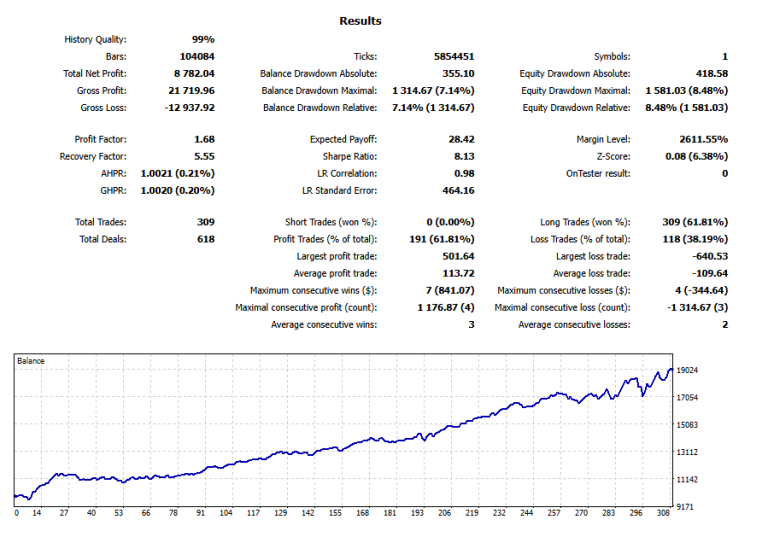Viewport: 768px width, 537px height.
Task: Click Gross Profit value 21 719.96
Action: point(192,91)
